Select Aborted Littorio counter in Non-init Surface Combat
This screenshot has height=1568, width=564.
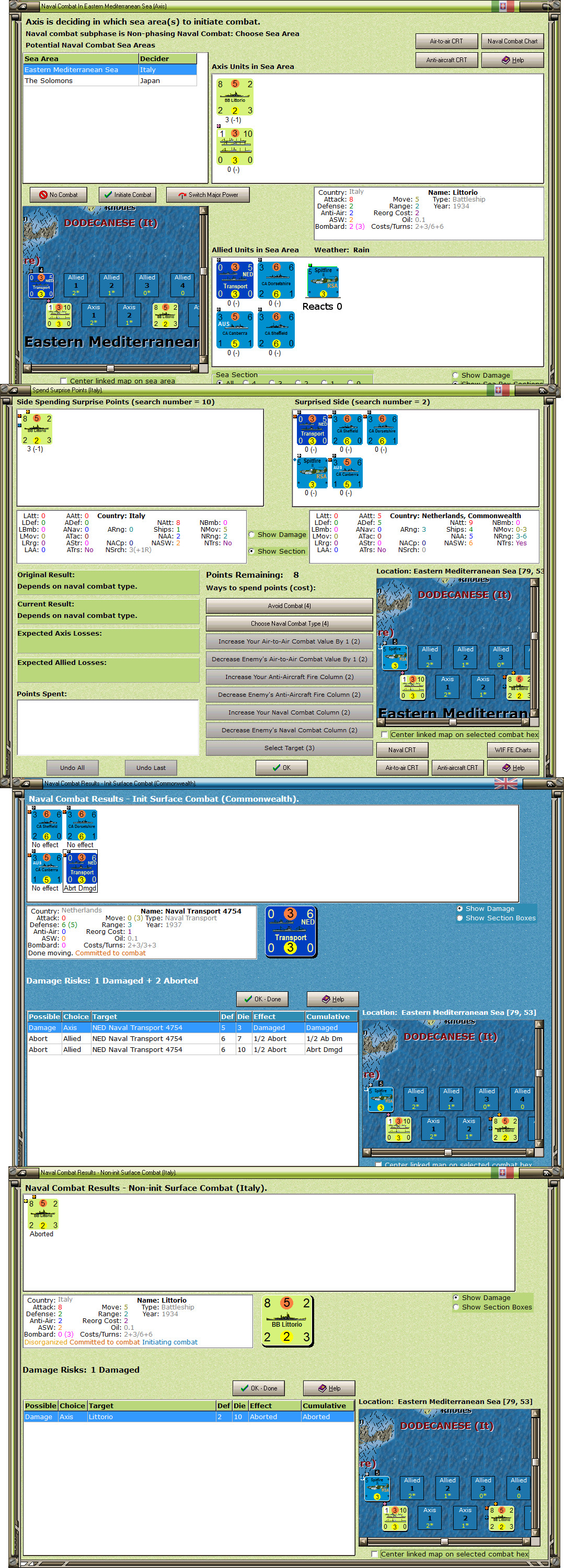point(43,1214)
